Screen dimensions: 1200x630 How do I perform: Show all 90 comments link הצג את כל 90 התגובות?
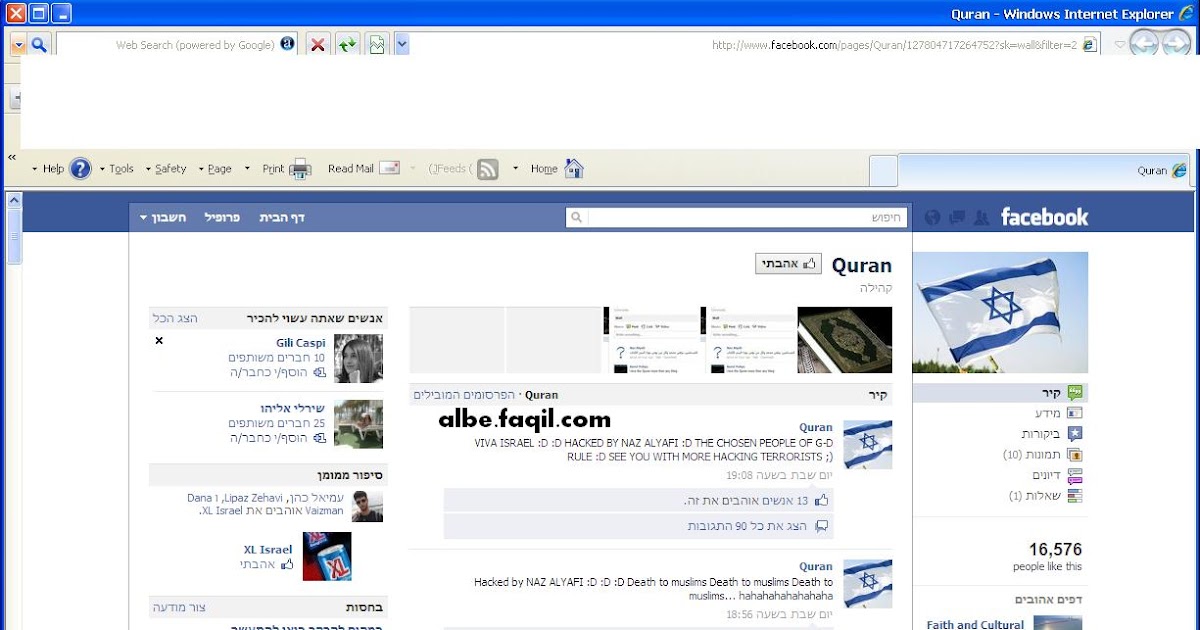[748, 526]
